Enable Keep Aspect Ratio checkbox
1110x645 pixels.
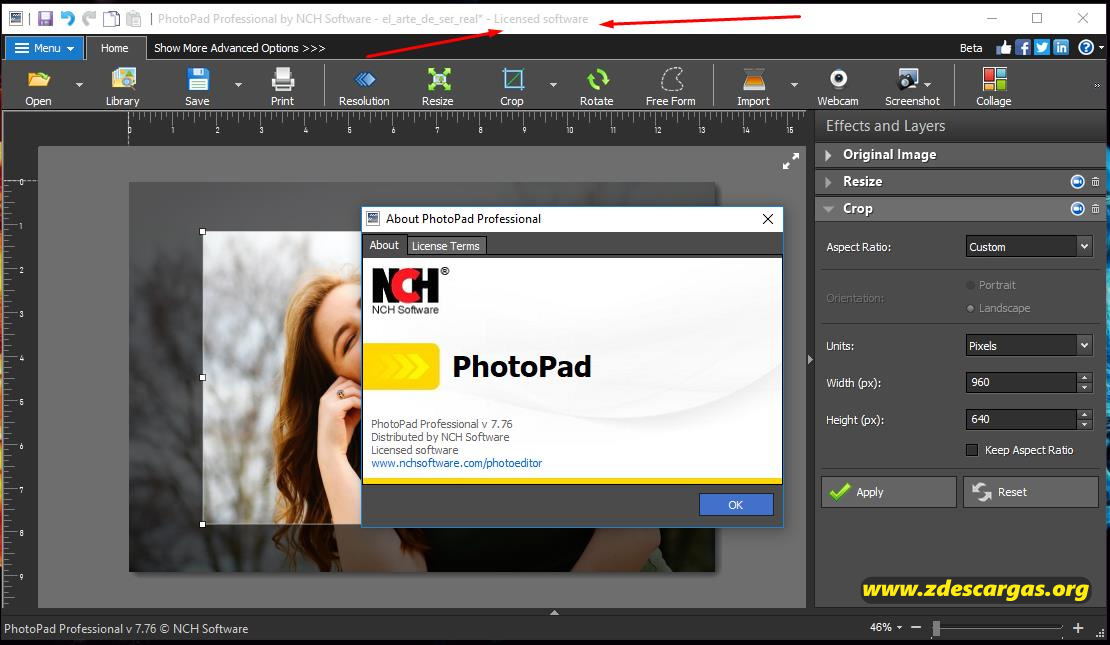point(972,450)
